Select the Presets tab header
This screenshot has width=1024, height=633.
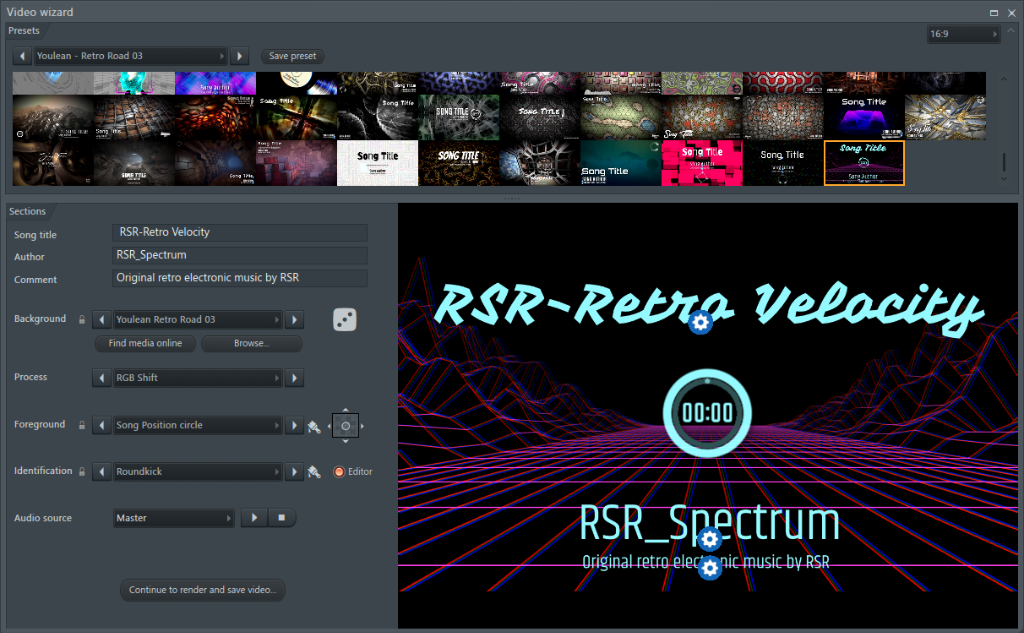click(24, 31)
